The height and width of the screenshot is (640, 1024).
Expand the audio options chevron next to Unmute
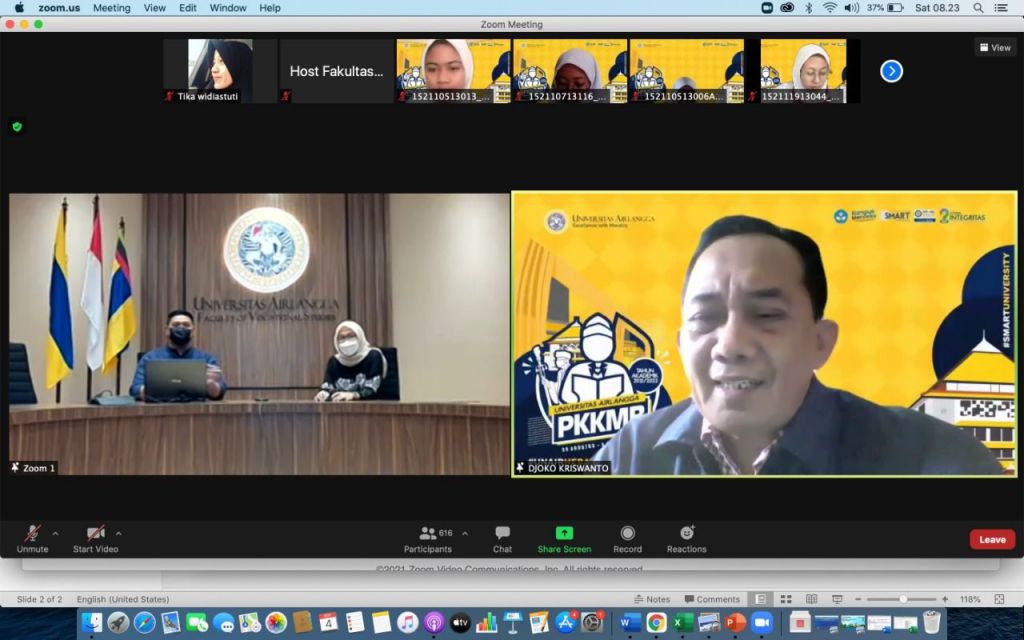pos(55,533)
